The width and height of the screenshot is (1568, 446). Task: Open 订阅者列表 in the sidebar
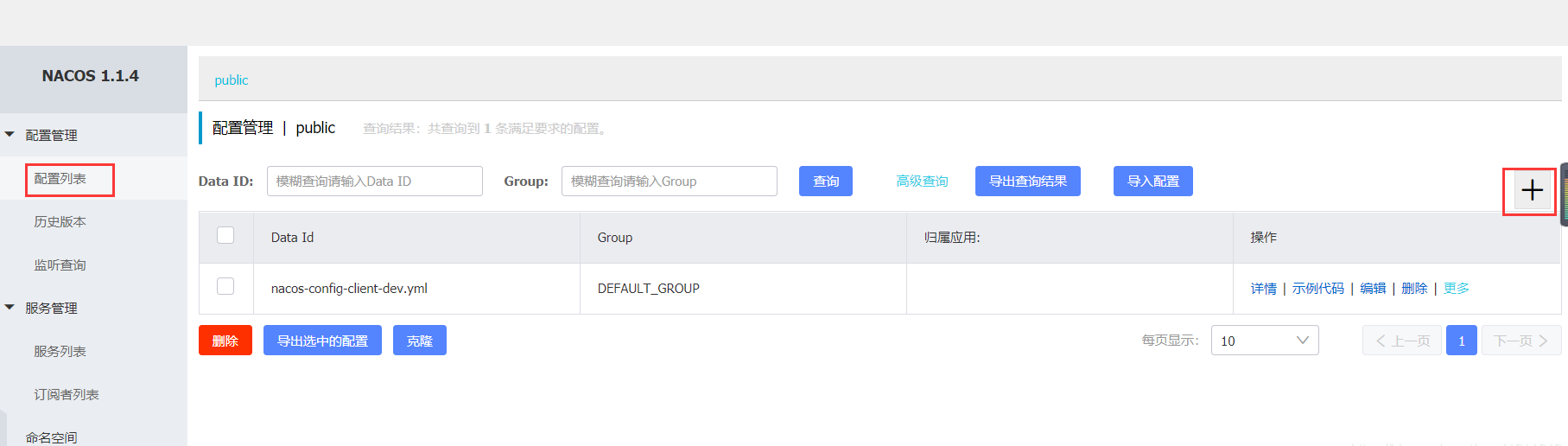[x=67, y=395]
